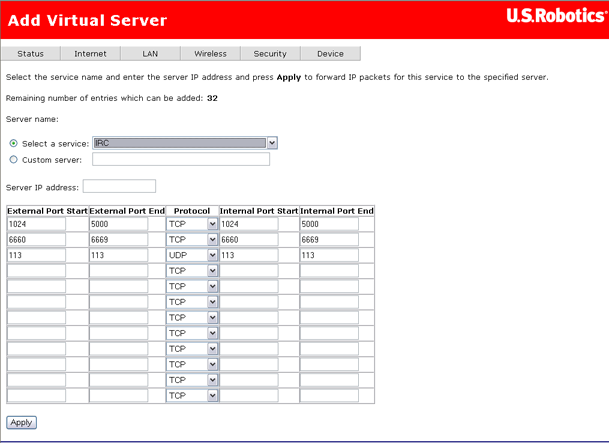This screenshot has height=443, width=609.
Task: Select the 'Select a service' radio button
Action: coord(13,143)
